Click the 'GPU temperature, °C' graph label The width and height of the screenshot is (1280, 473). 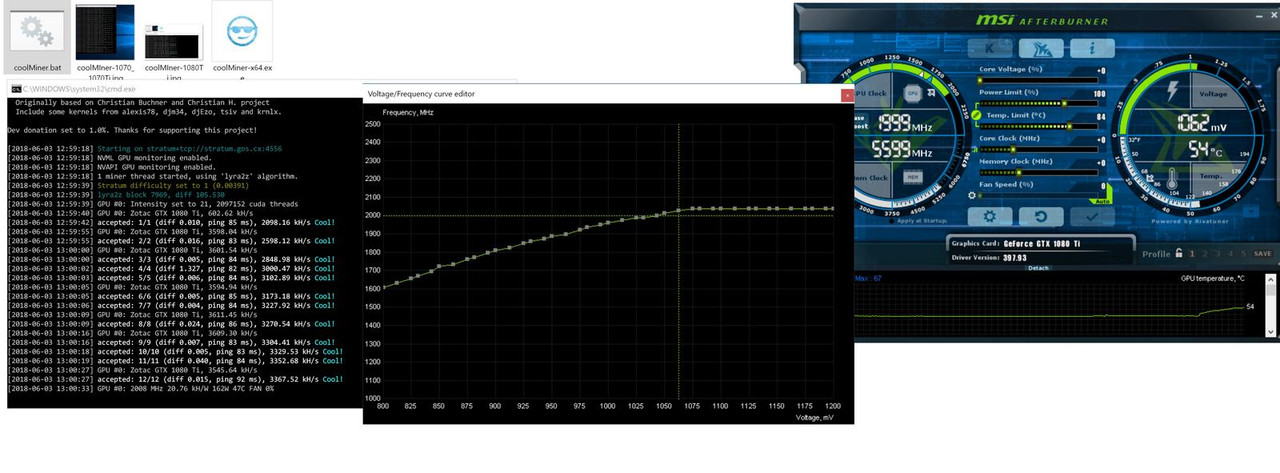click(x=1212, y=278)
